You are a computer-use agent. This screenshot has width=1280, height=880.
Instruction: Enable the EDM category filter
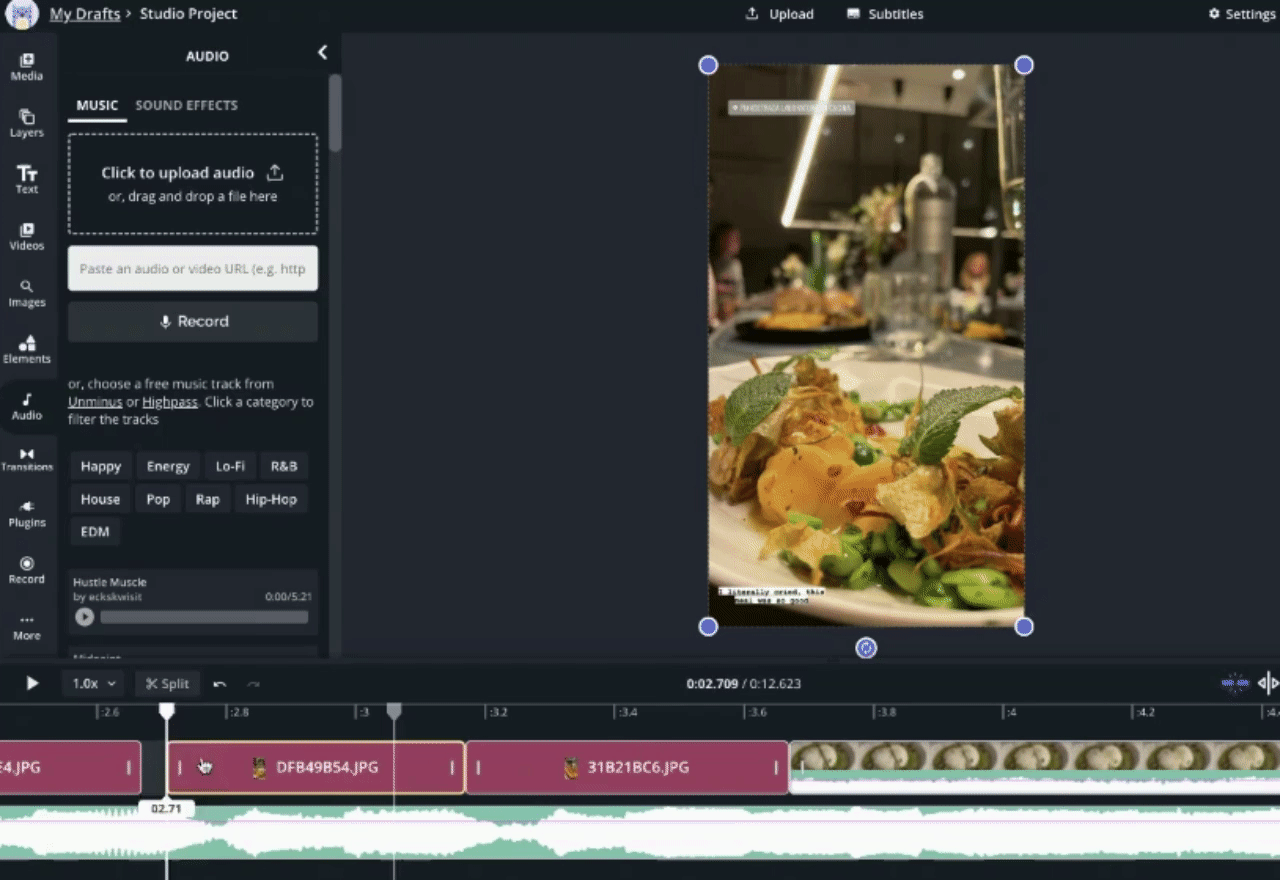pyautogui.click(x=95, y=531)
